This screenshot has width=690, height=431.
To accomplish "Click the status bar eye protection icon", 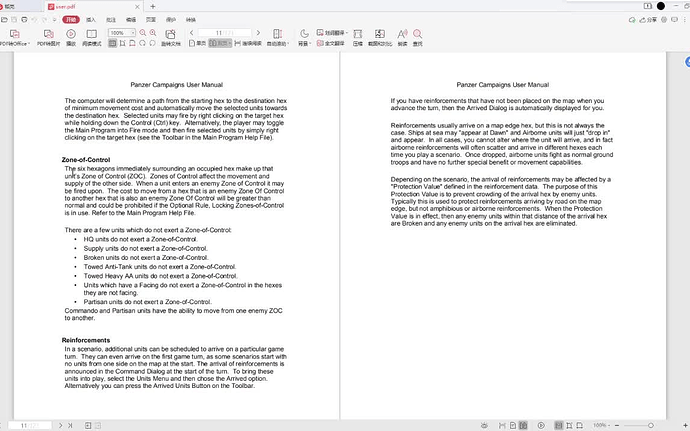I will (484, 425).
